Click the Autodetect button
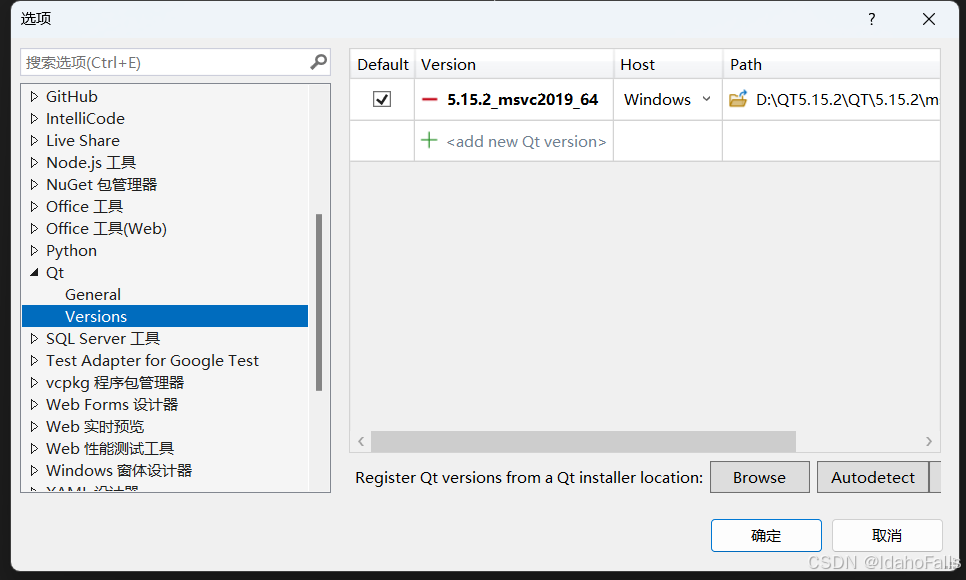Image resolution: width=966 pixels, height=580 pixels. pyautogui.click(x=872, y=477)
